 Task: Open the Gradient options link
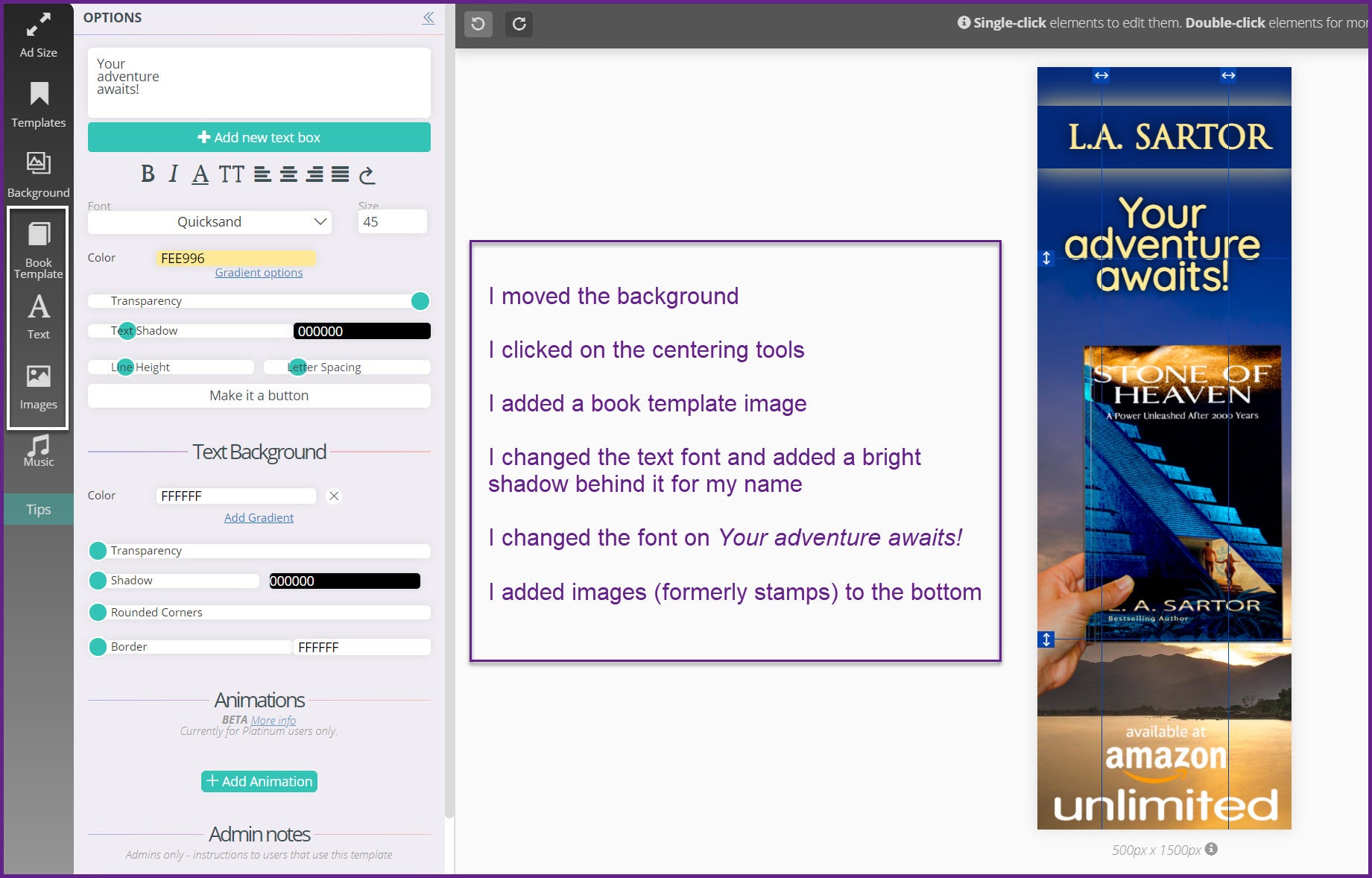[x=259, y=273]
